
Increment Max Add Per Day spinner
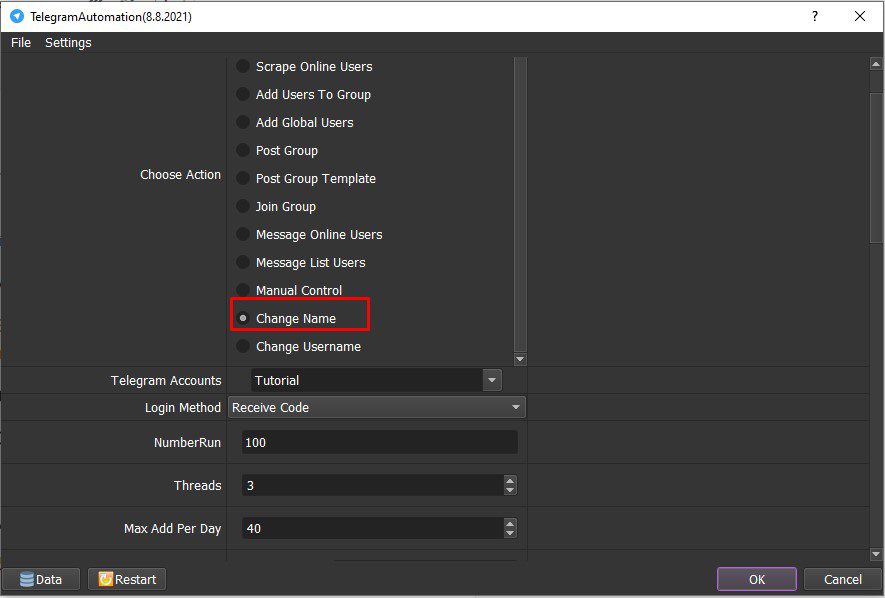pyautogui.click(x=510, y=524)
